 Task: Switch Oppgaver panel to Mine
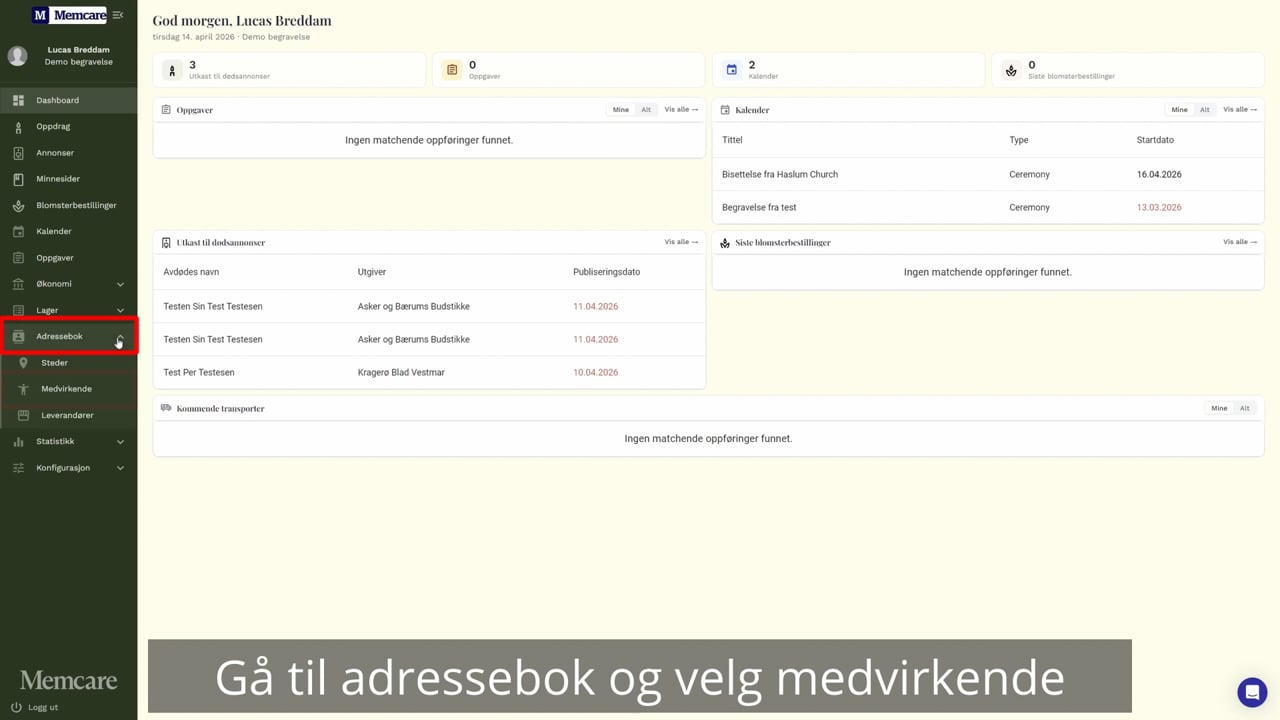coord(621,110)
